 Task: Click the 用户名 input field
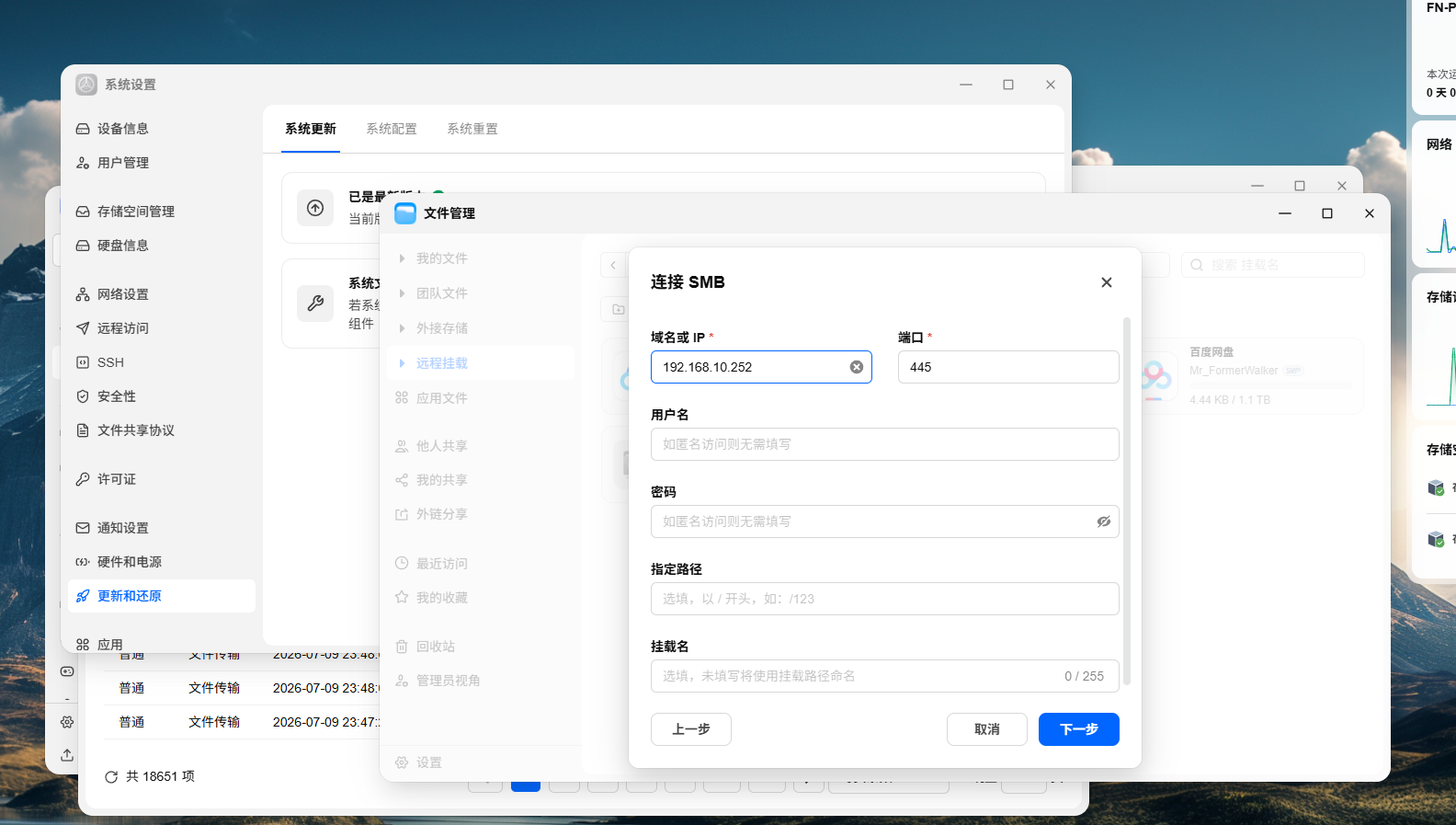(885, 444)
